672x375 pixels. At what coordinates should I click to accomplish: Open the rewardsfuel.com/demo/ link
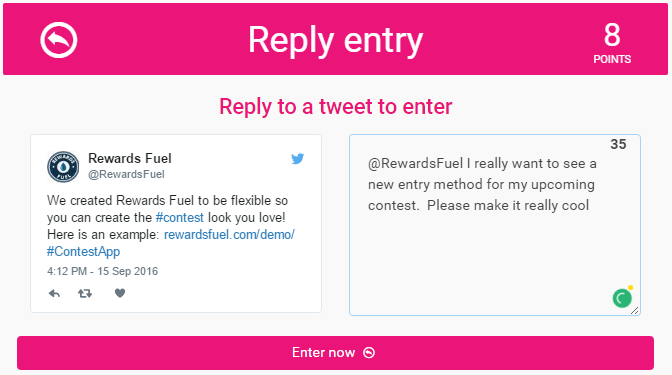point(229,235)
